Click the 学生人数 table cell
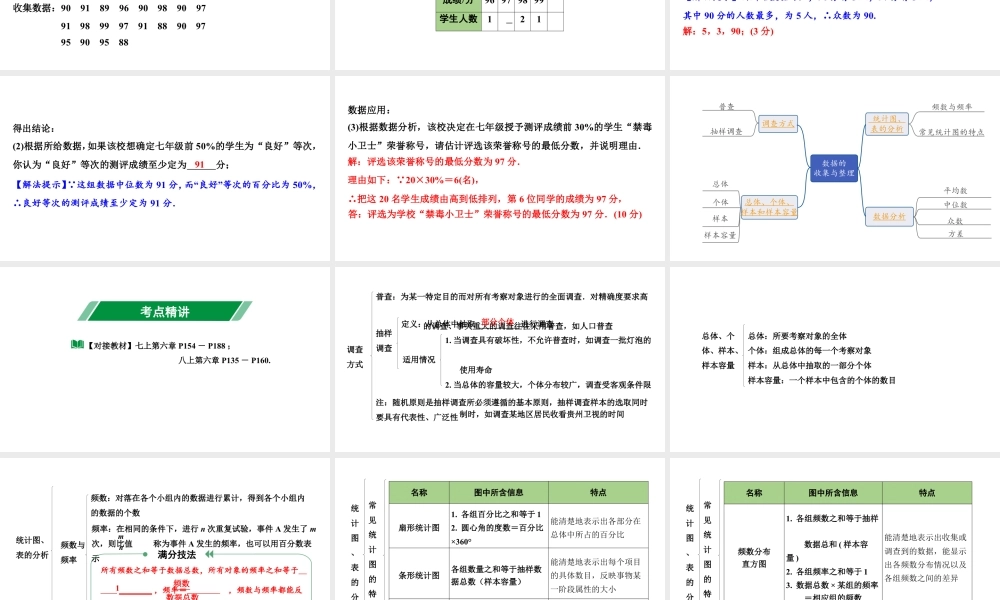 [x=457, y=19]
